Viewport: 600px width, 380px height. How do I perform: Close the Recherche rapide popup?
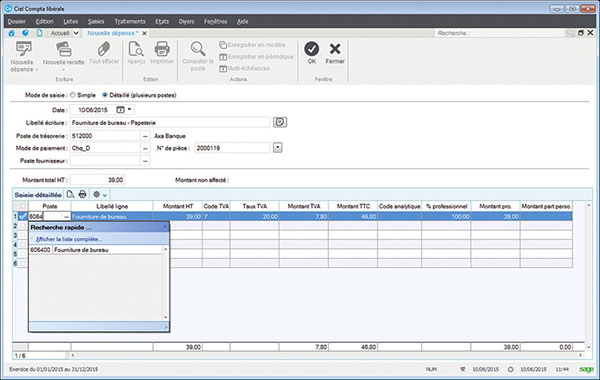pos(165,227)
